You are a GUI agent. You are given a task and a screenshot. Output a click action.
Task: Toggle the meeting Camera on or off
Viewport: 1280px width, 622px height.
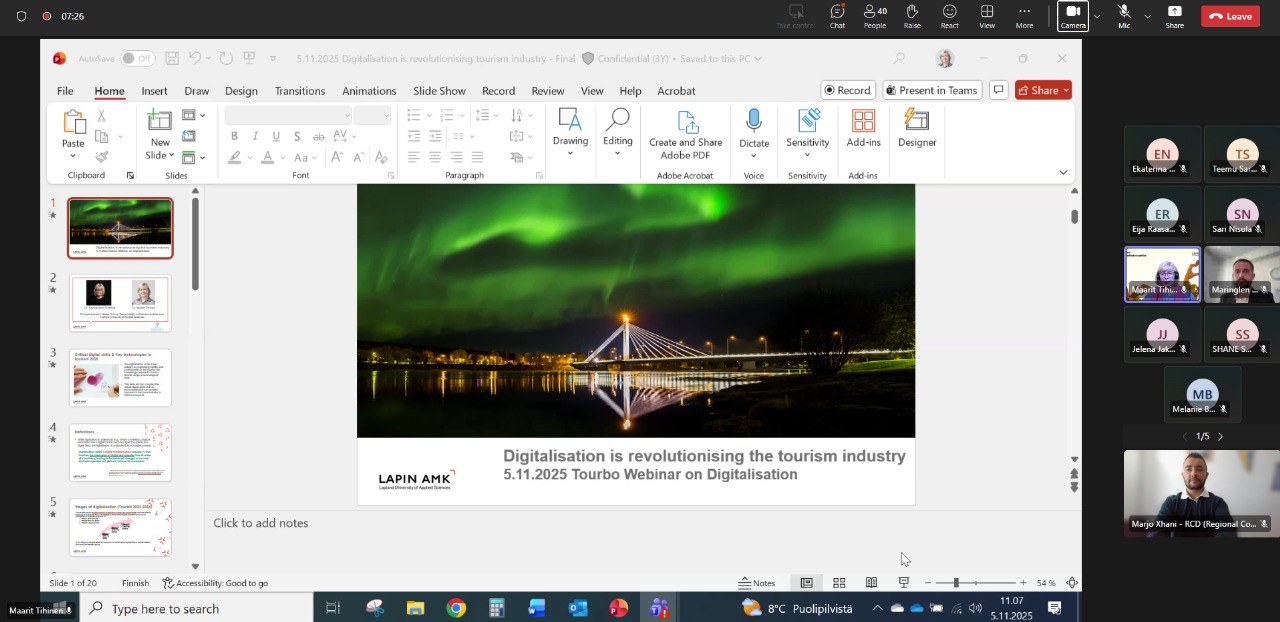click(x=1073, y=15)
